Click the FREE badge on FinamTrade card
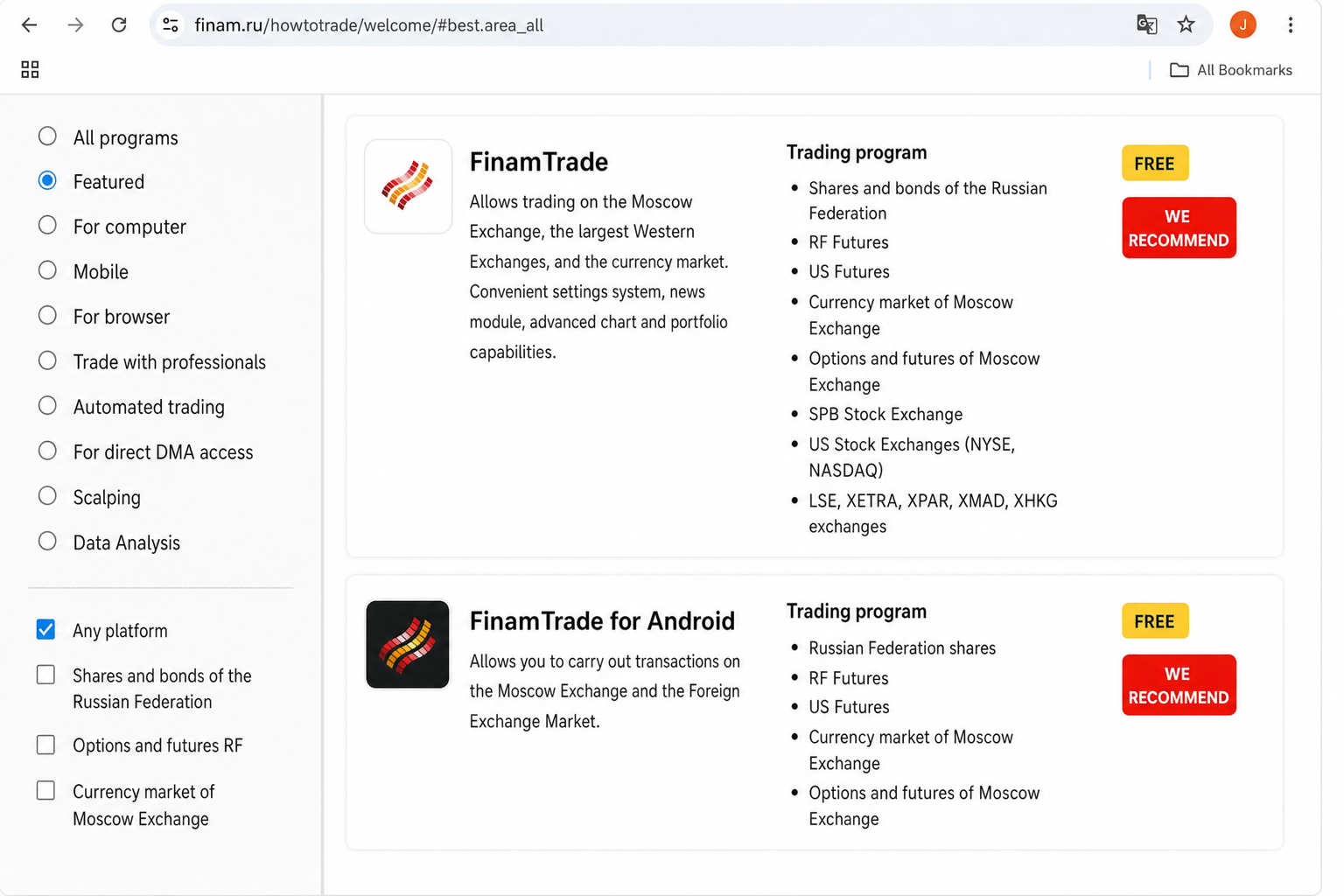 click(1155, 164)
